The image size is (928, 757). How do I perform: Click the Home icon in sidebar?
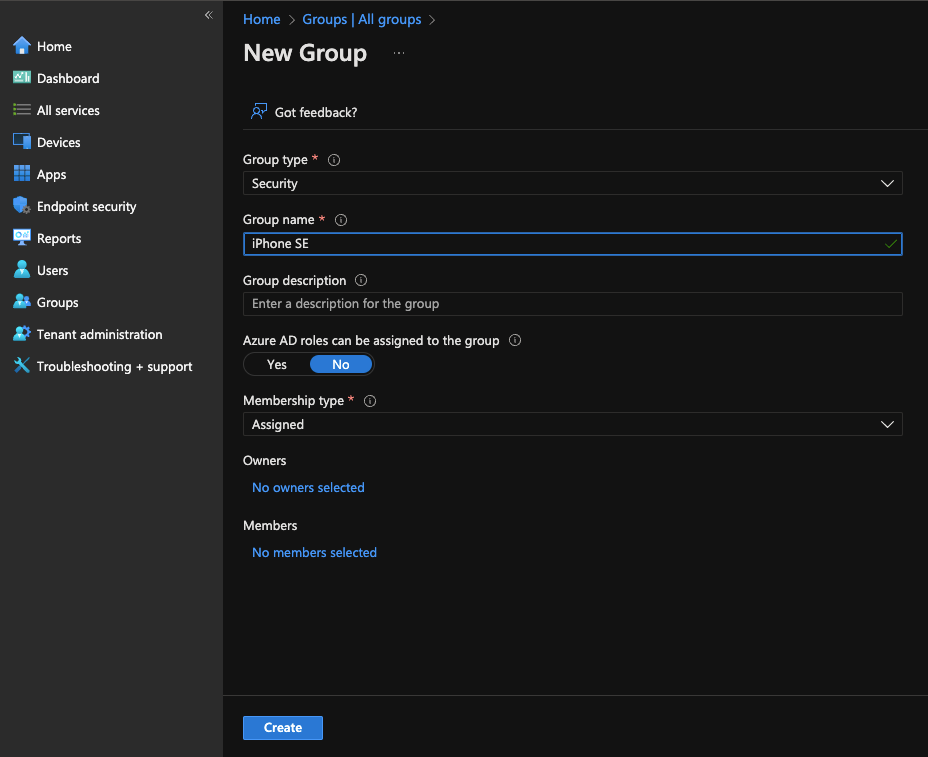click(21, 46)
